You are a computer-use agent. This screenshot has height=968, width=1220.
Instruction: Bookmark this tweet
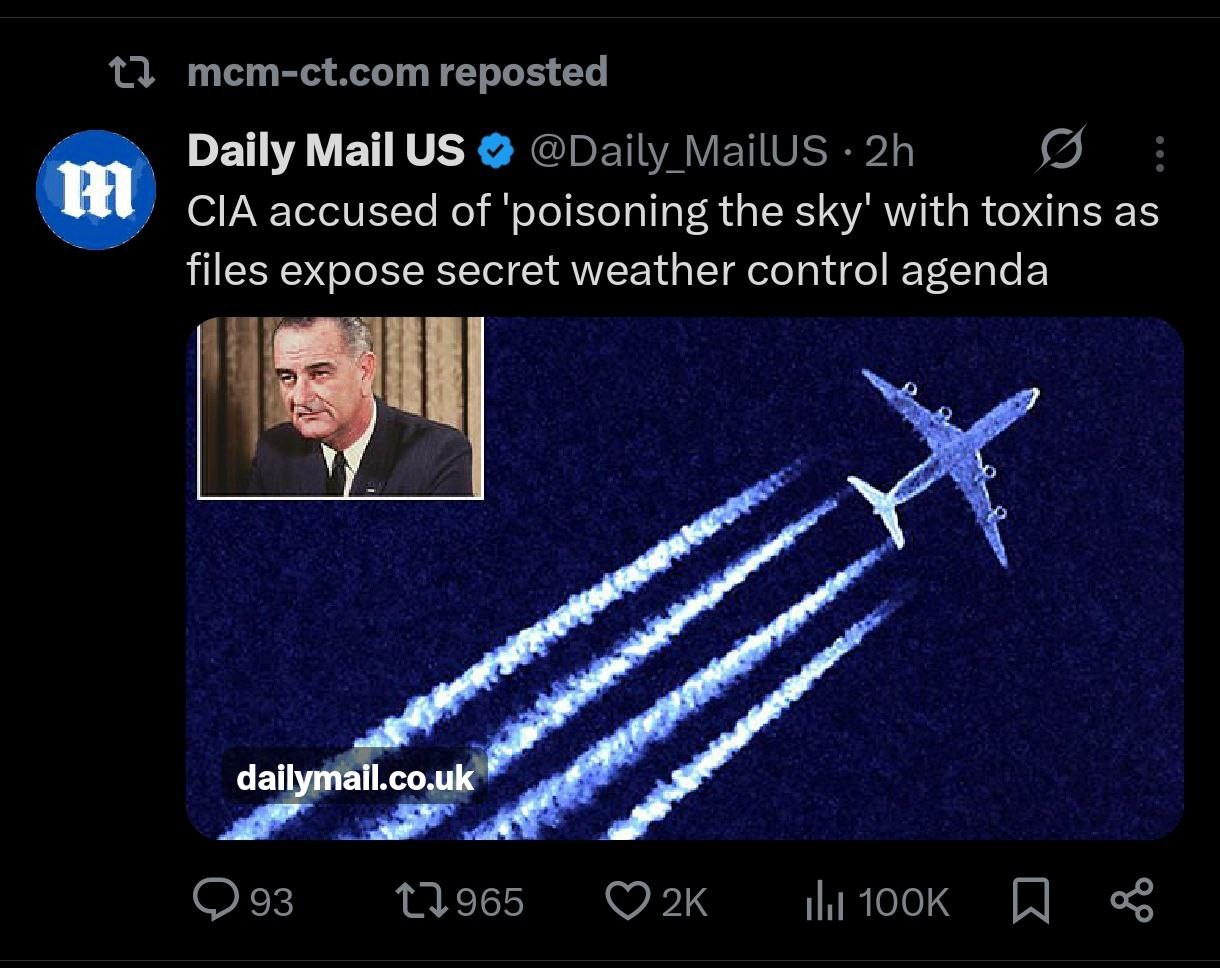(1030, 902)
